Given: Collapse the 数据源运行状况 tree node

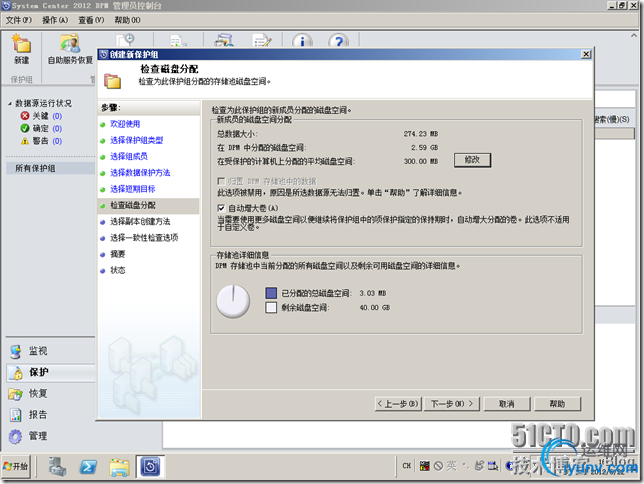Looking at the screenshot, I should pyautogui.click(x=10, y=104).
